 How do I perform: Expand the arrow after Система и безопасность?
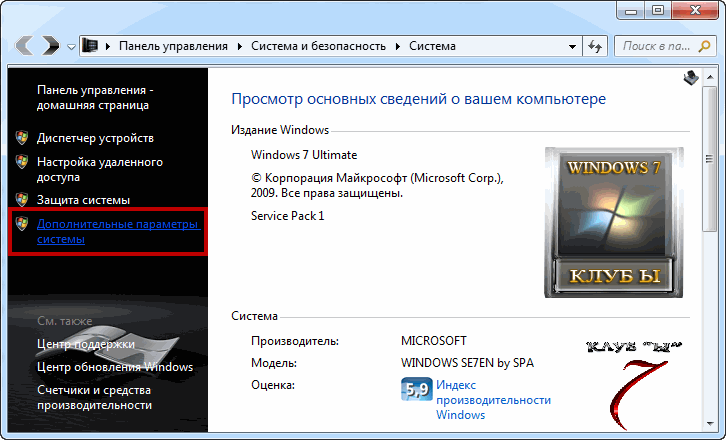pyautogui.click(x=399, y=47)
